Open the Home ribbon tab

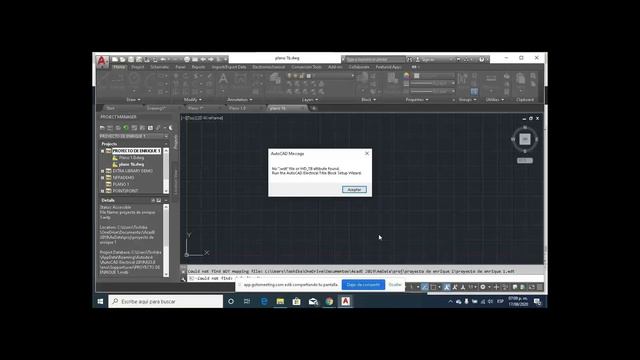pyautogui.click(x=119, y=67)
